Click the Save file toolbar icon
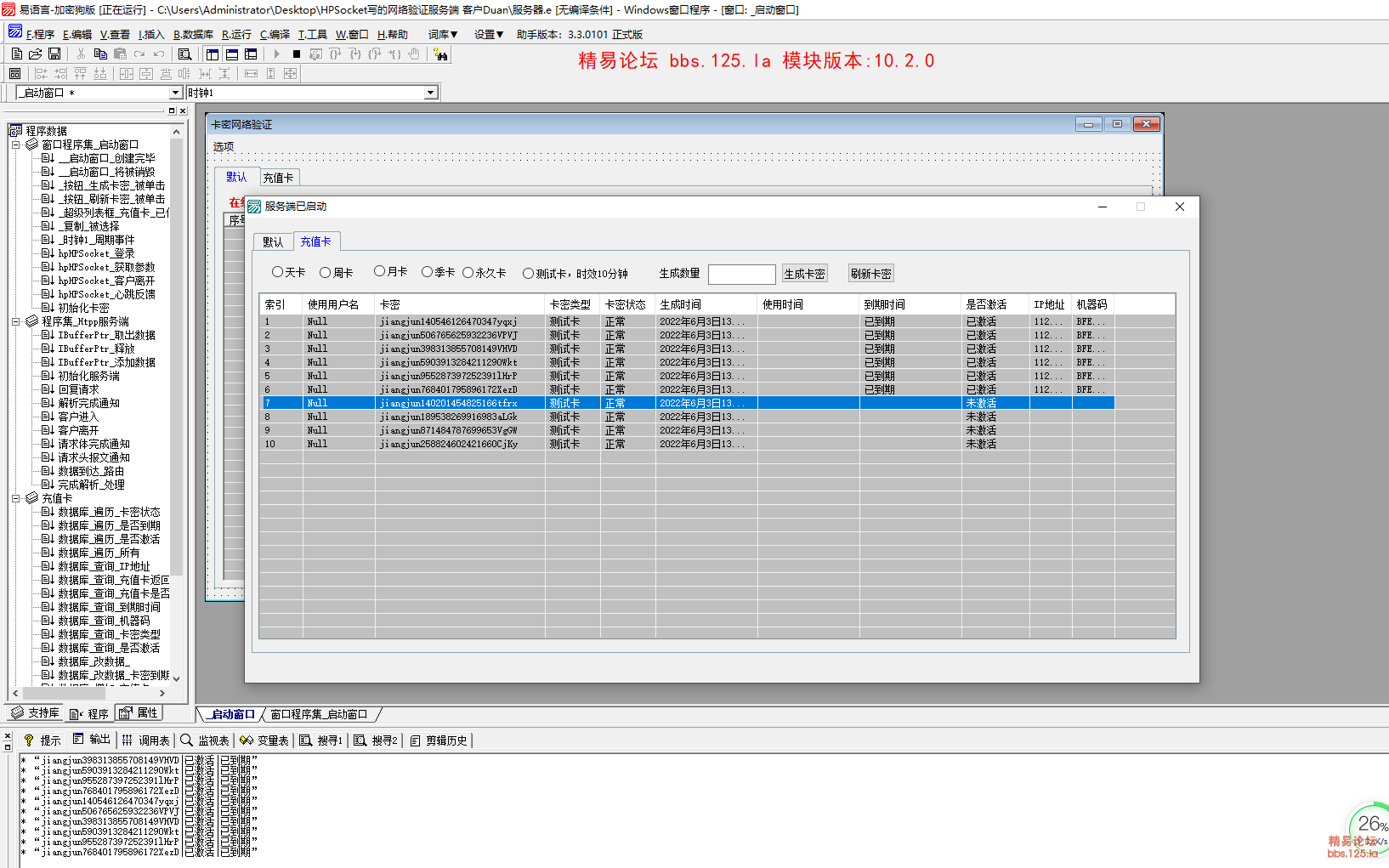The height and width of the screenshot is (868, 1389). click(x=54, y=54)
